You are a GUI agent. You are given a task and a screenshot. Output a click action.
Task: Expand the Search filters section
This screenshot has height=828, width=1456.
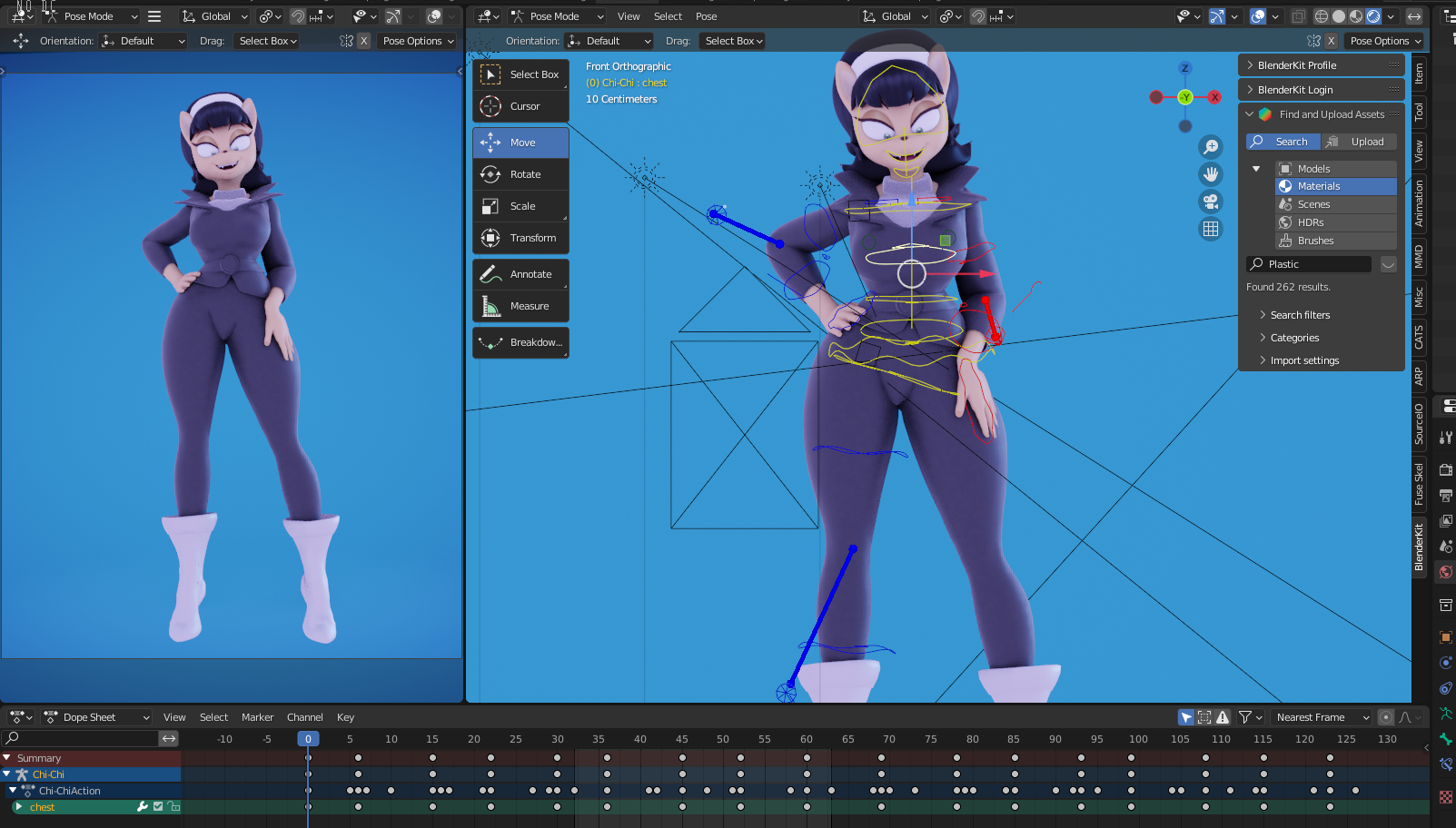[1300, 315]
